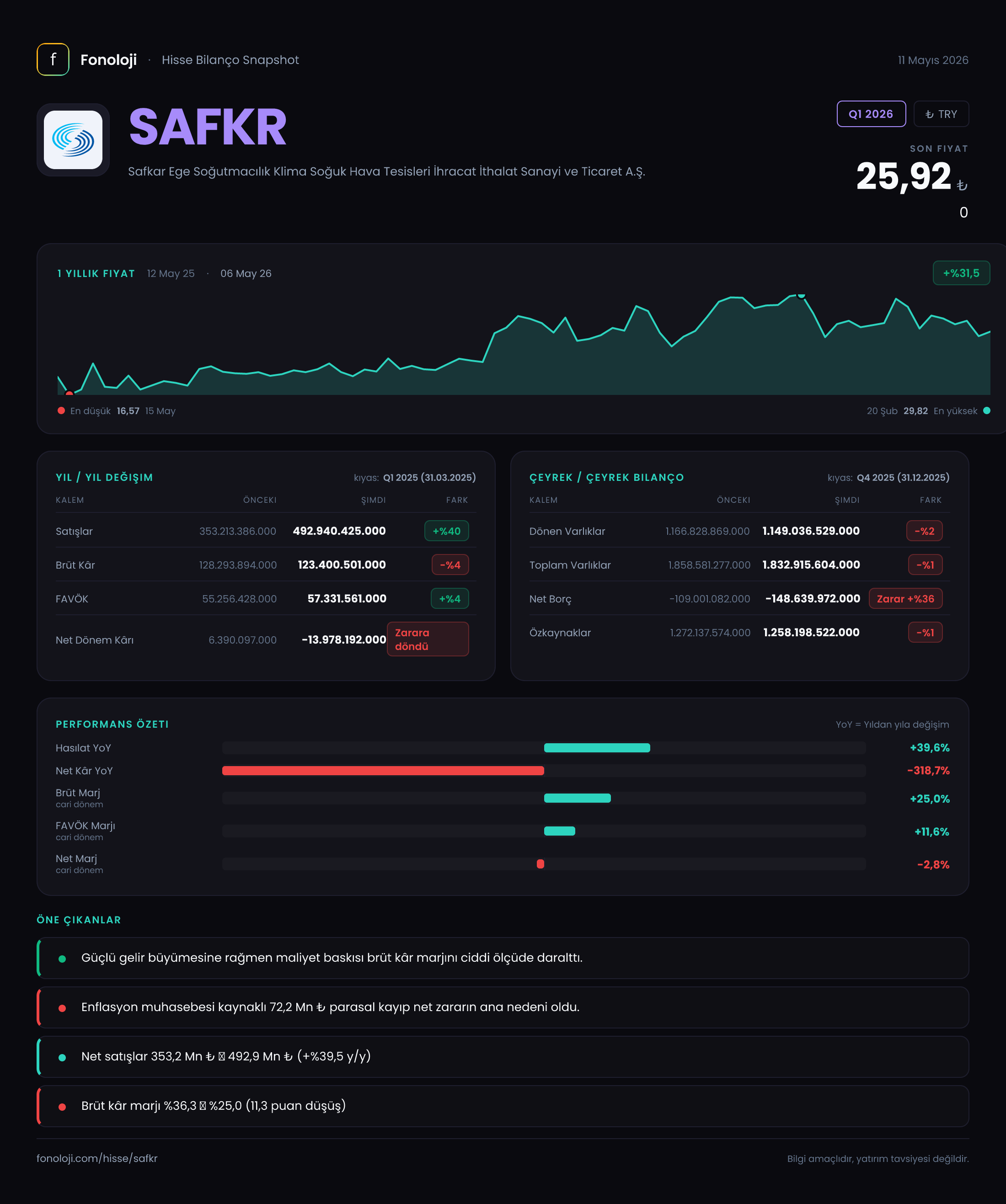The image size is (1006, 1204).
Task: Click the -%1 Toplam Varlıklar badge
Action: tap(925, 565)
